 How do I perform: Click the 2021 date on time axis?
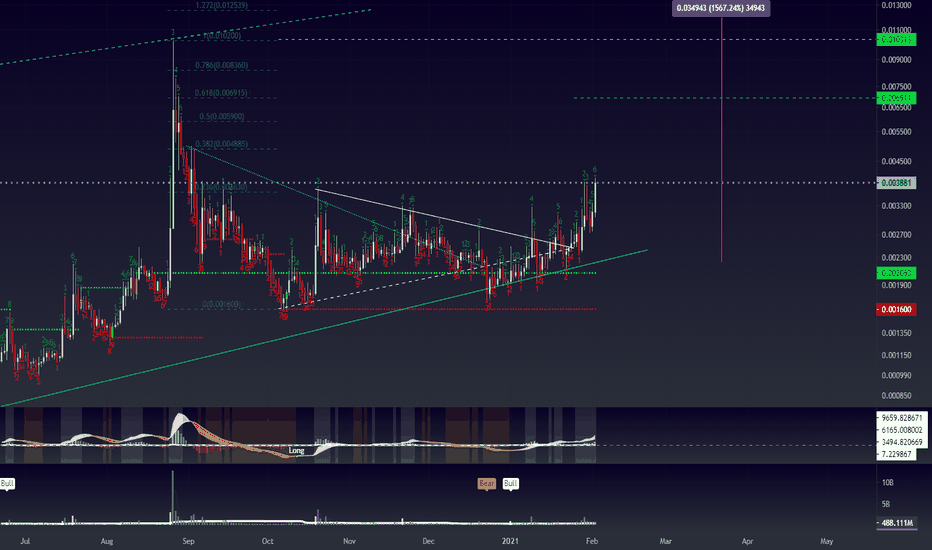tap(511, 541)
